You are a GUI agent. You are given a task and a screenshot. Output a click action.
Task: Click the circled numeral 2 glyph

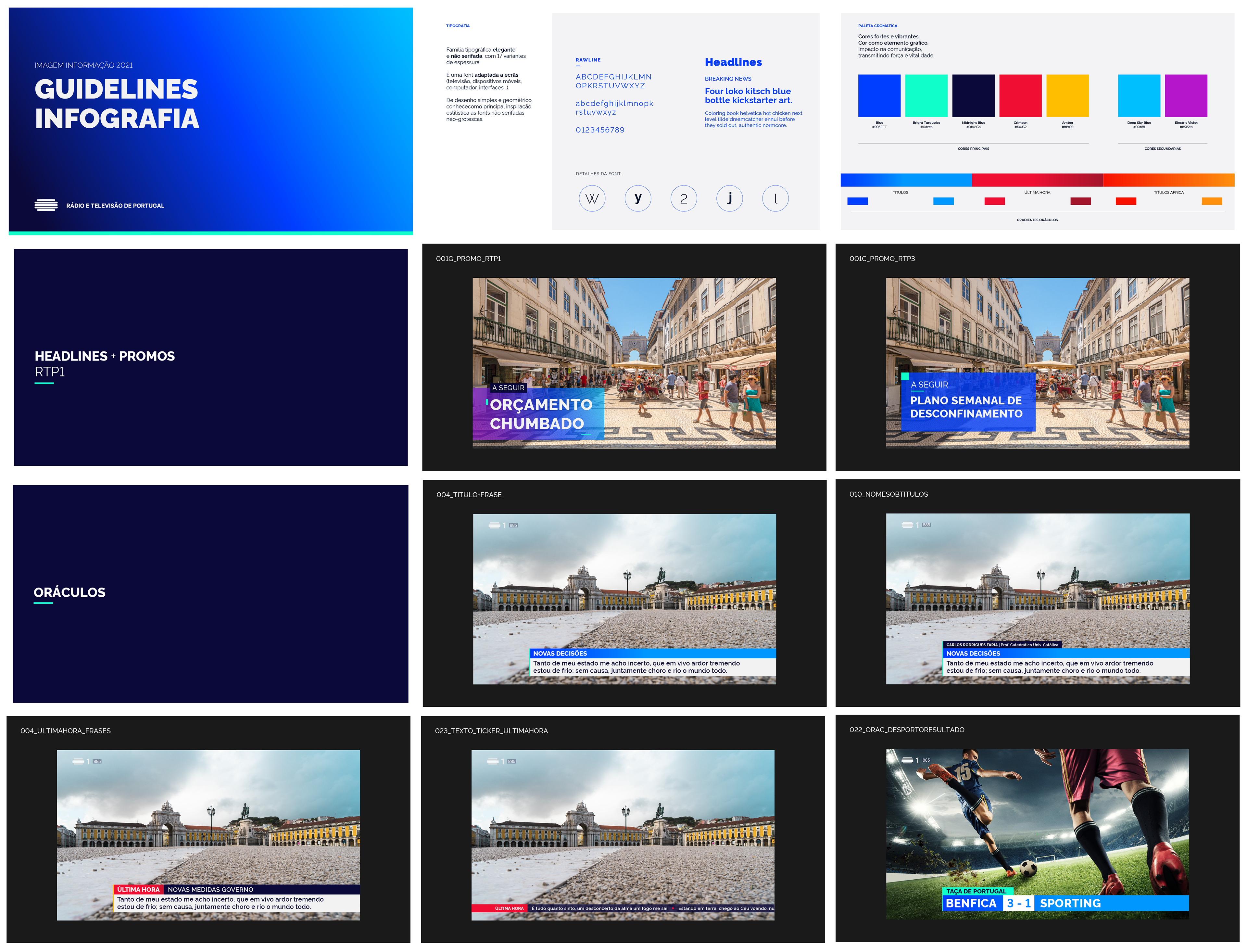(684, 199)
